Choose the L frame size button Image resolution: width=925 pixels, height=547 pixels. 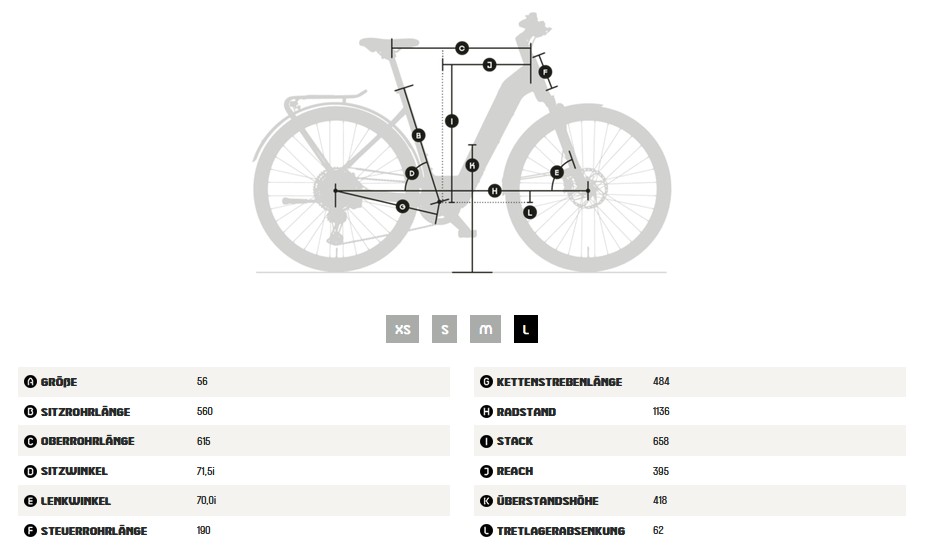coord(526,329)
